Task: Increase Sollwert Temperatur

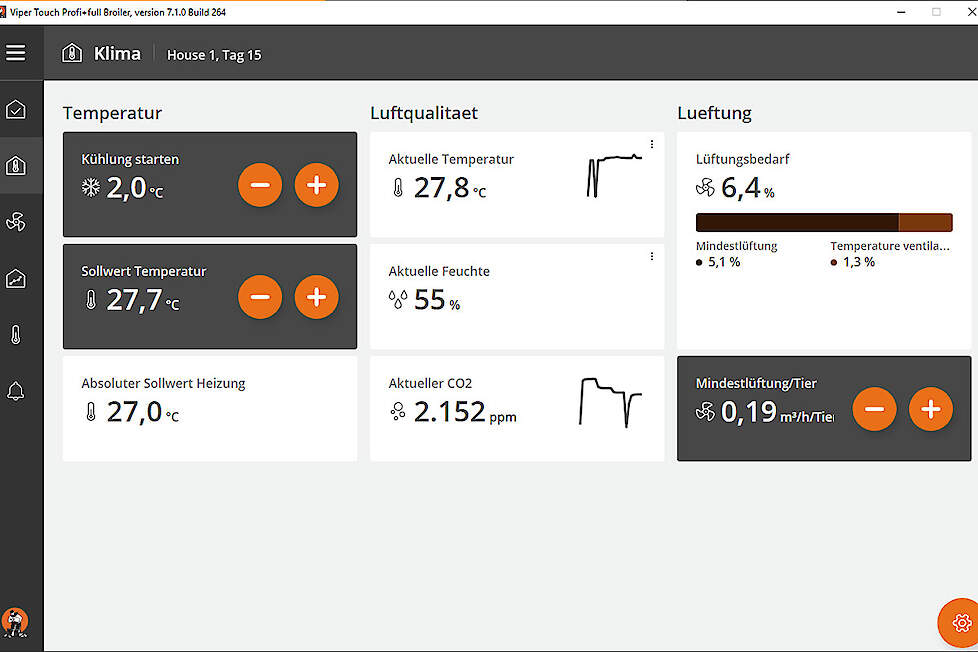Action: click(316, 297)
